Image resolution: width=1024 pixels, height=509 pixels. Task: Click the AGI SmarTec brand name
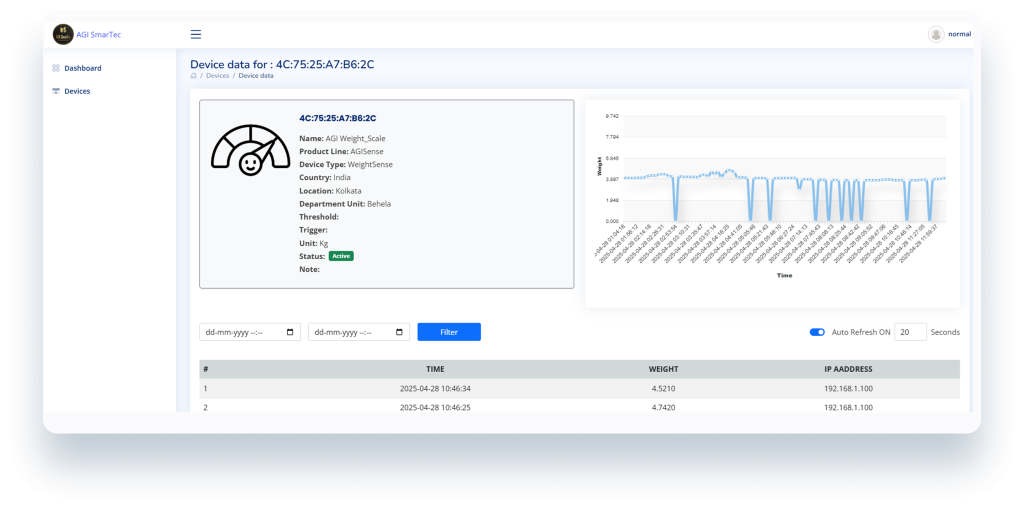[x=99, y=35]
